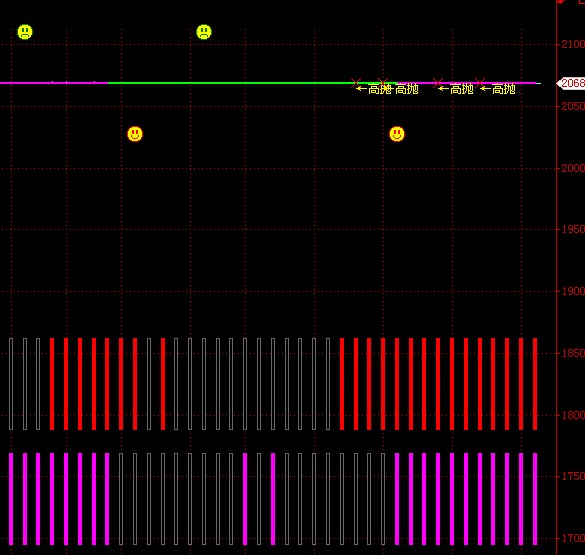Click the magenta price line segment at far left
The image size is (585, 555).
pos(54,83)
